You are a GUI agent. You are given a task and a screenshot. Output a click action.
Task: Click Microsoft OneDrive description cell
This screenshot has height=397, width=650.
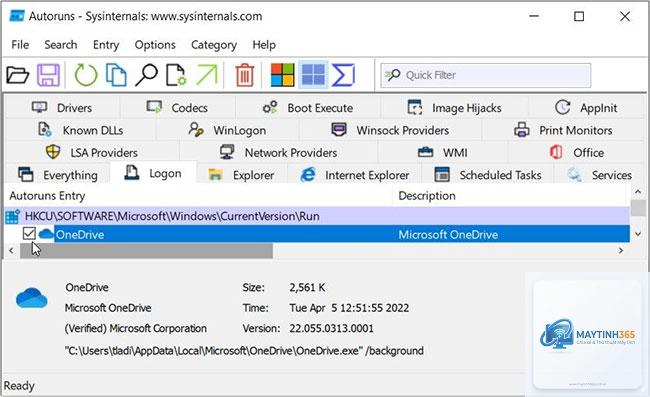[x=448, y=235]
